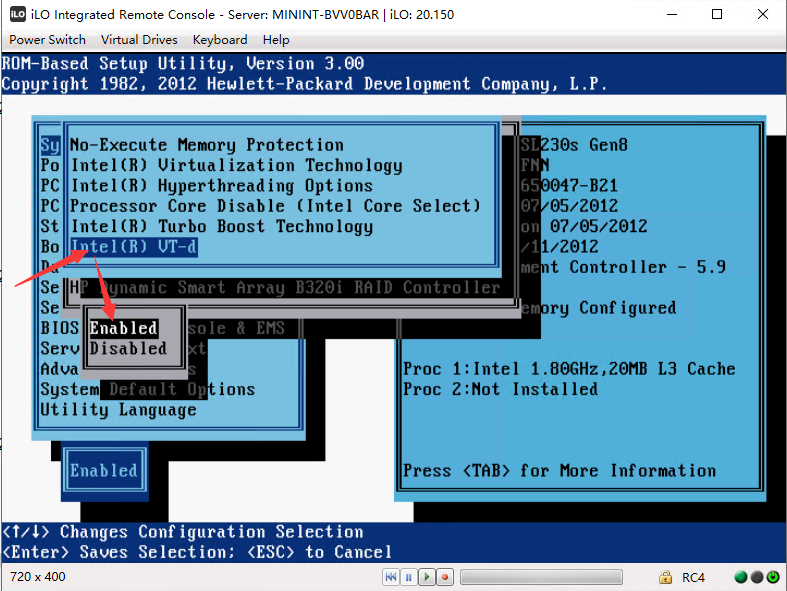Click the red record button

point(445,577)
